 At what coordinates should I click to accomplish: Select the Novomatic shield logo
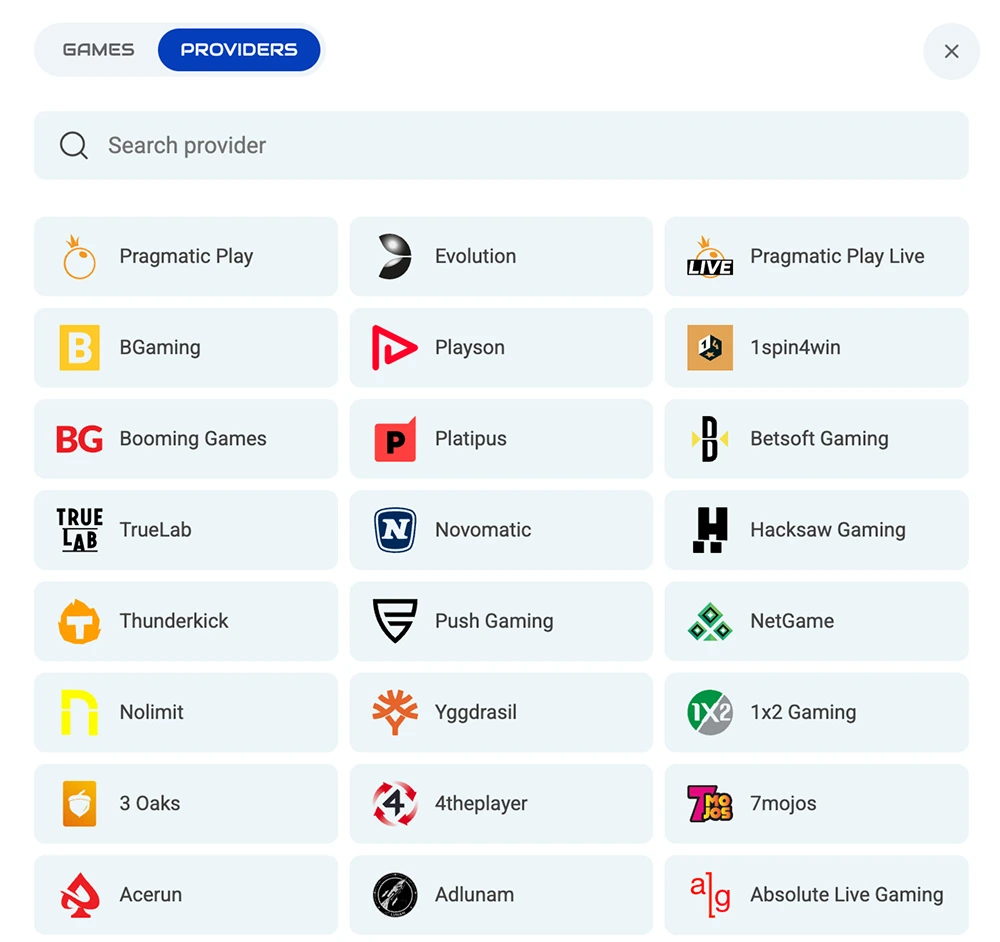pyautogui.click(x=394, y=530)
